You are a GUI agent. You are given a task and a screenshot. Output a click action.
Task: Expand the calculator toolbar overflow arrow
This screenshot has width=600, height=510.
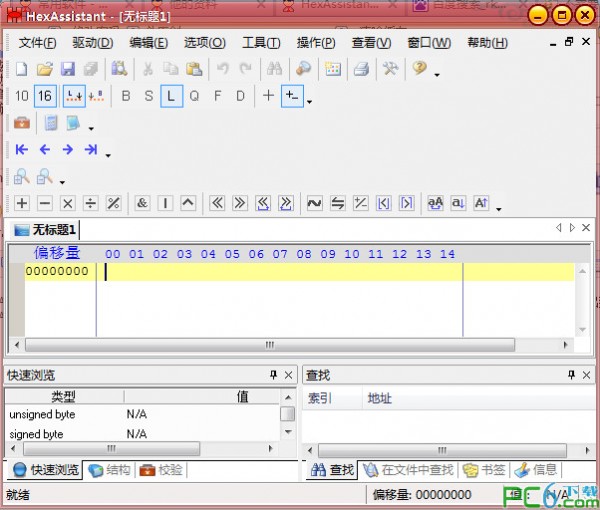click(x=91, y=129)
